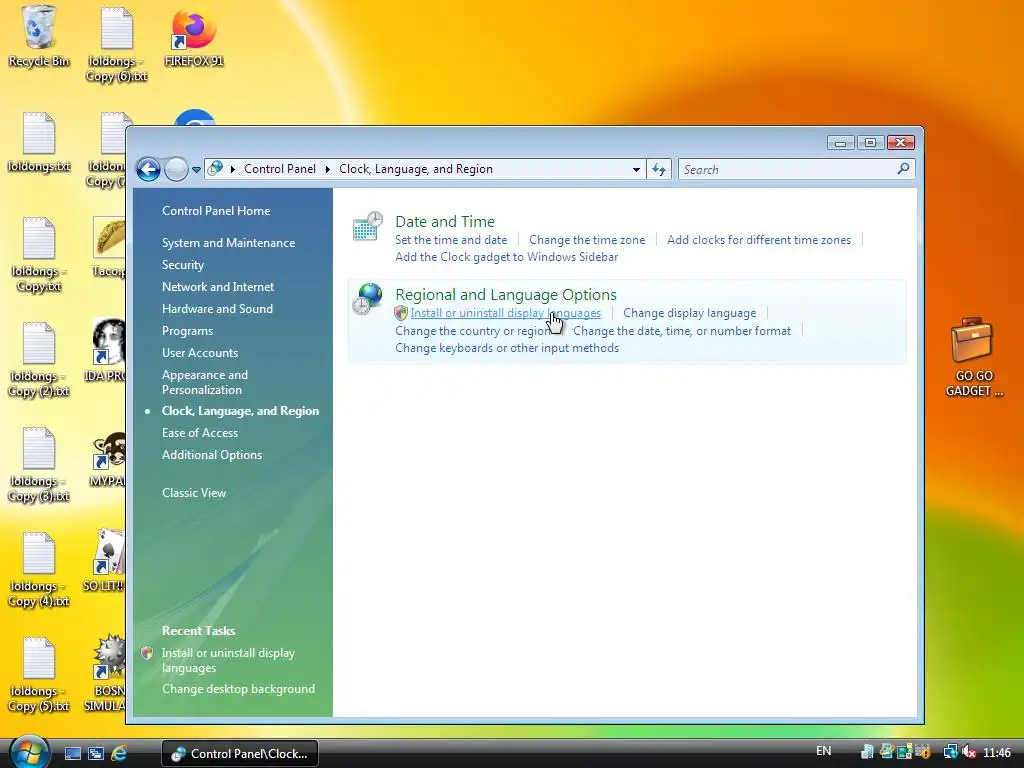Go to Additional Options category

point(212,455)
